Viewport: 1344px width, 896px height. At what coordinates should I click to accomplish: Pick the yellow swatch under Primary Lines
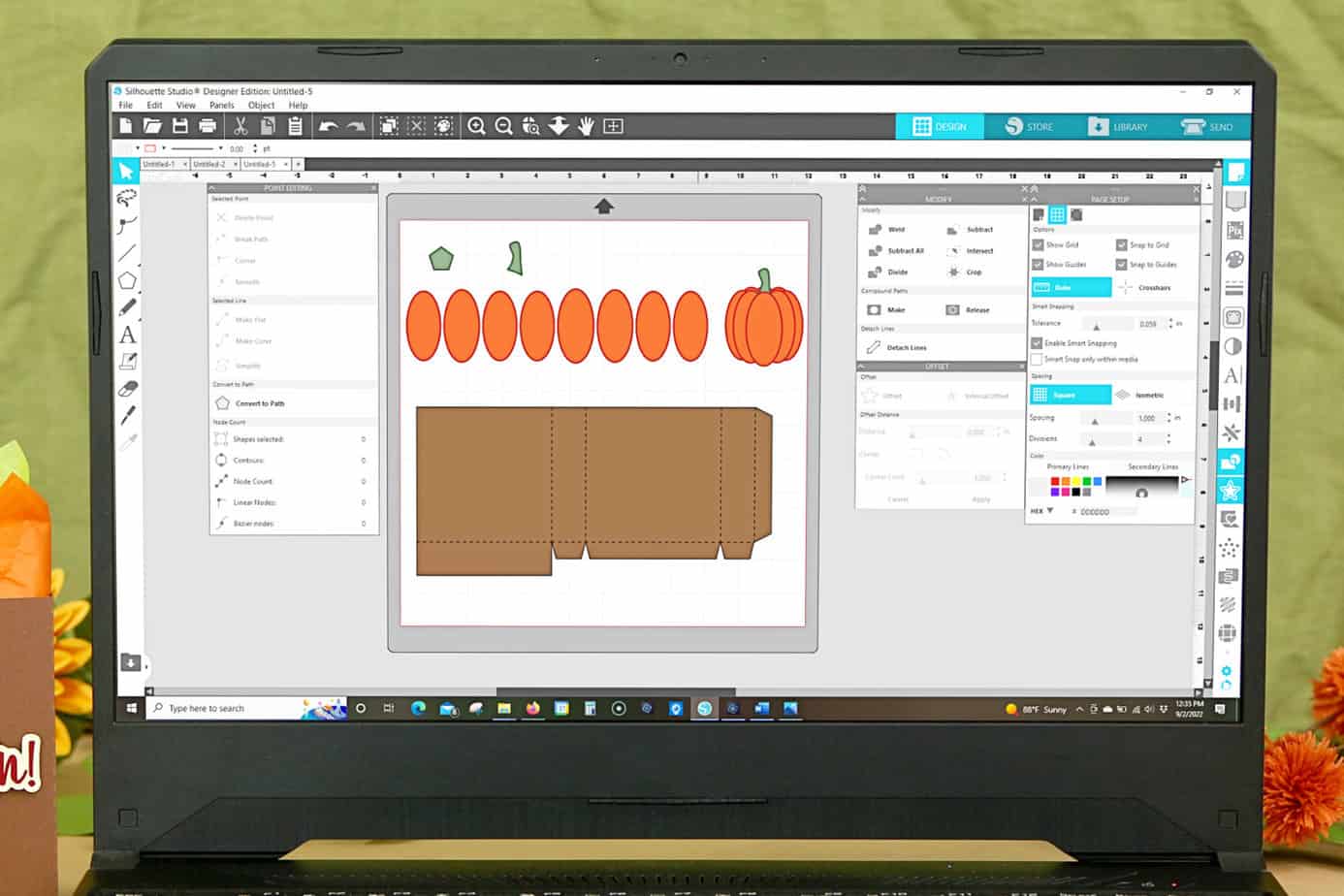click(1077, 479)
